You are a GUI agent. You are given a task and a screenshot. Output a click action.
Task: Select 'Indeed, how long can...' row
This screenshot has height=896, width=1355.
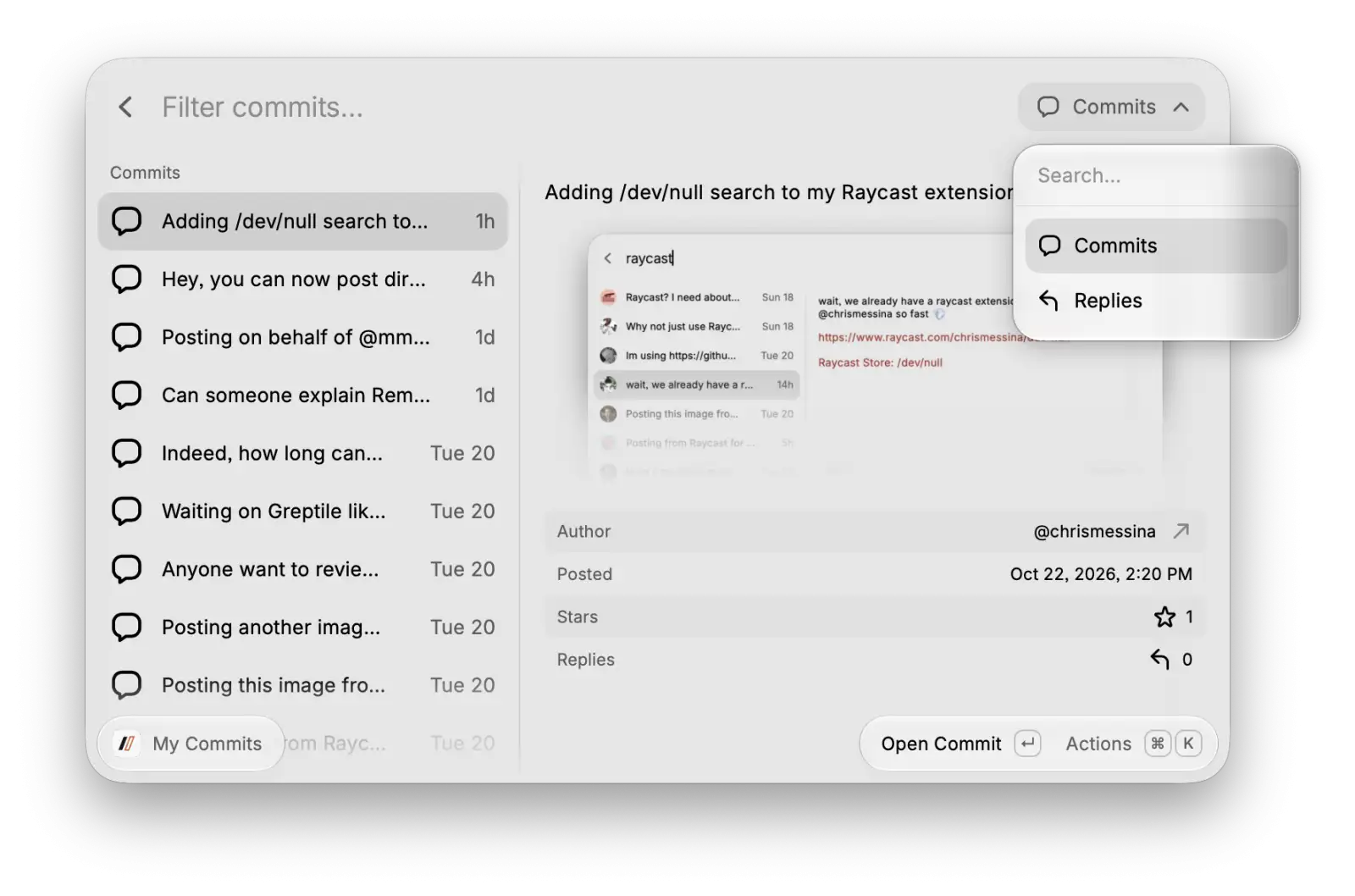pyautogui.click(x=302, y=453)
